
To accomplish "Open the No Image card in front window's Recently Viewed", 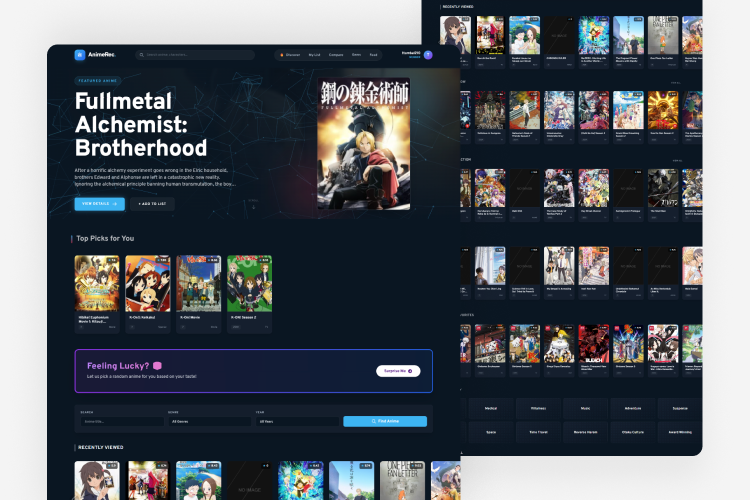I will point(249,480).
